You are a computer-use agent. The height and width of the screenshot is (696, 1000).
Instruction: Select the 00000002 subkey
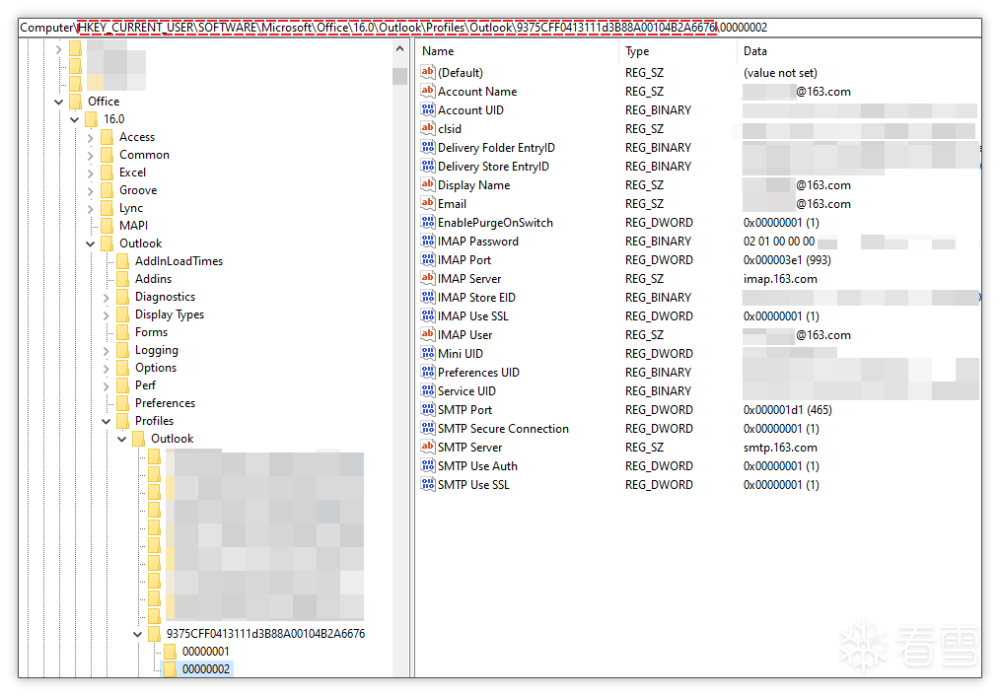[205, 669]
